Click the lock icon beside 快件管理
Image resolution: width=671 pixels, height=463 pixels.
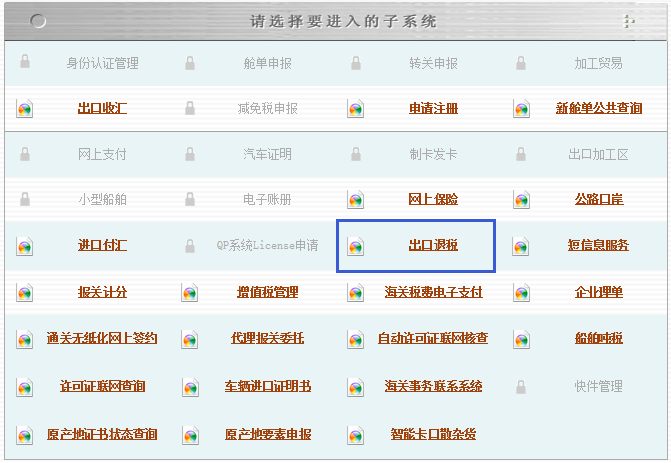click(x=521, y=387)
